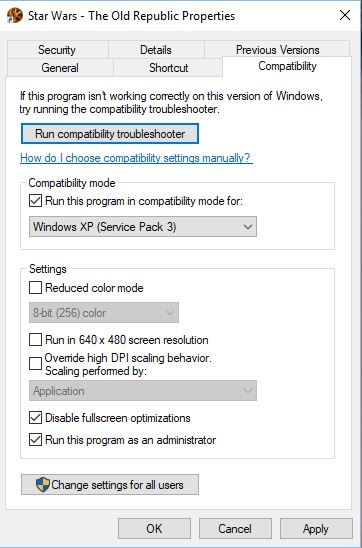Uncheck Run this program as an administrator
The height and width of the screenshot is (548, 362).
point(35,440)
